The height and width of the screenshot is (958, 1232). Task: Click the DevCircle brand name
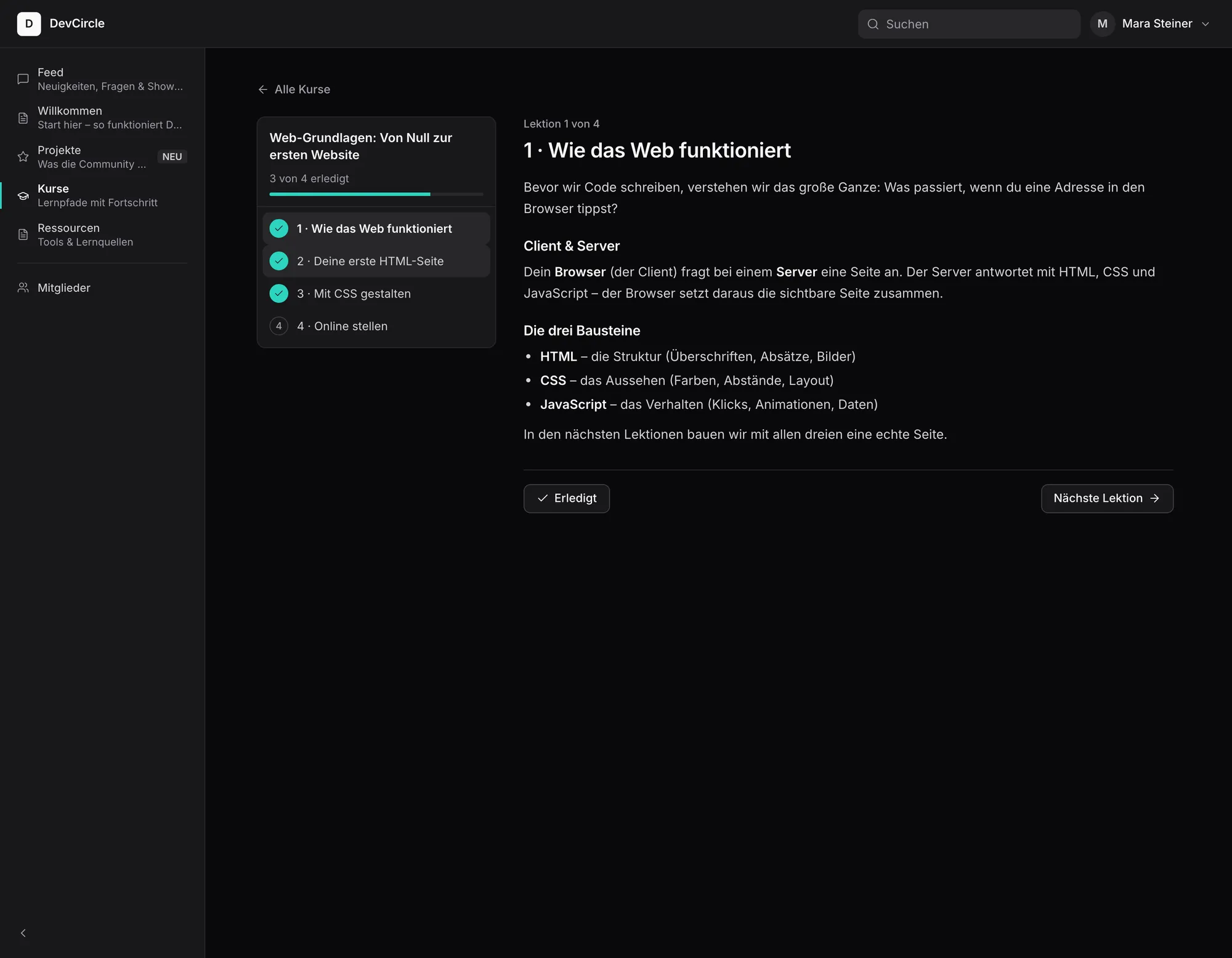(x=77, y=23)
